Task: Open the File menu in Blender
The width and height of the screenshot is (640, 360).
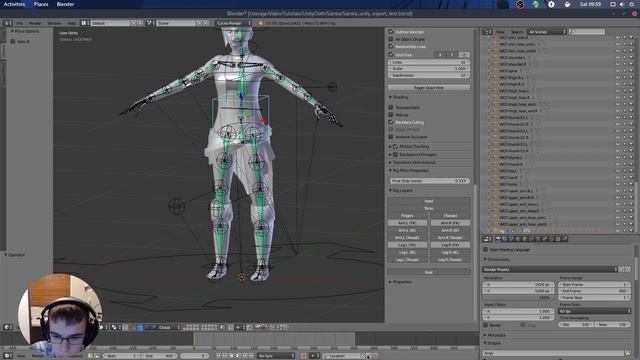Action: (x=19, y=23)
